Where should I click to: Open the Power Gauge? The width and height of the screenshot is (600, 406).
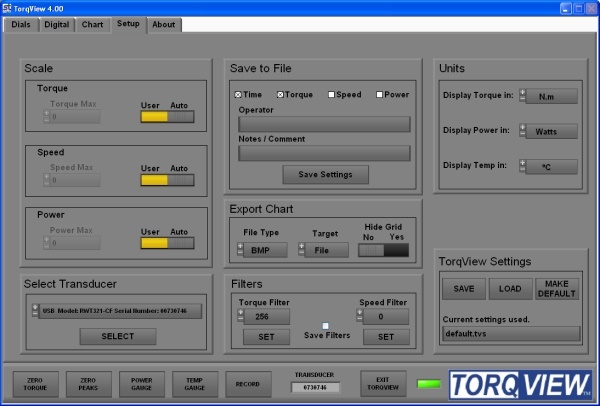(x=141, y=383)
